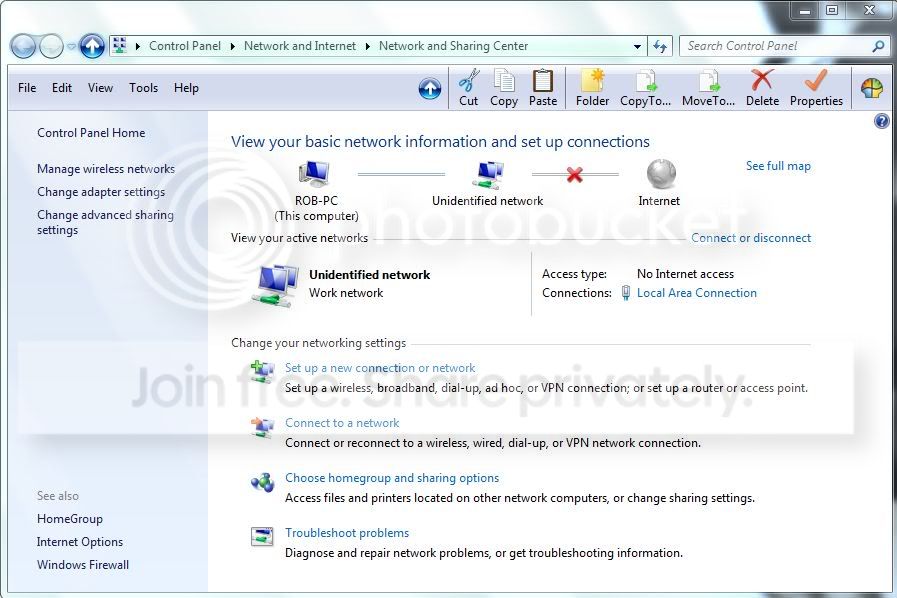
Task: Click Troubleshoot problems link
Action: [347, 533]
